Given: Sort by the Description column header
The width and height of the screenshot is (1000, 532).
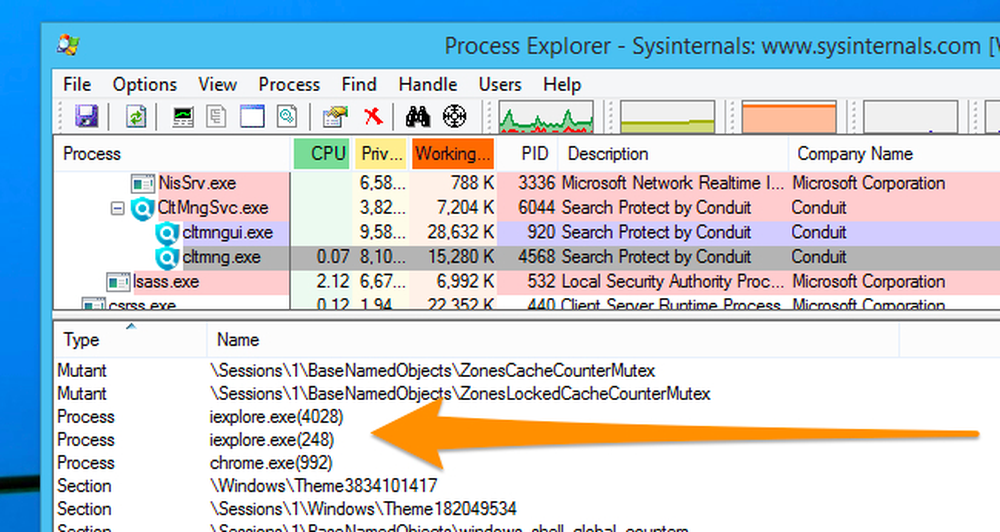Looking at the screenshot, I should (x=673, y=154).
